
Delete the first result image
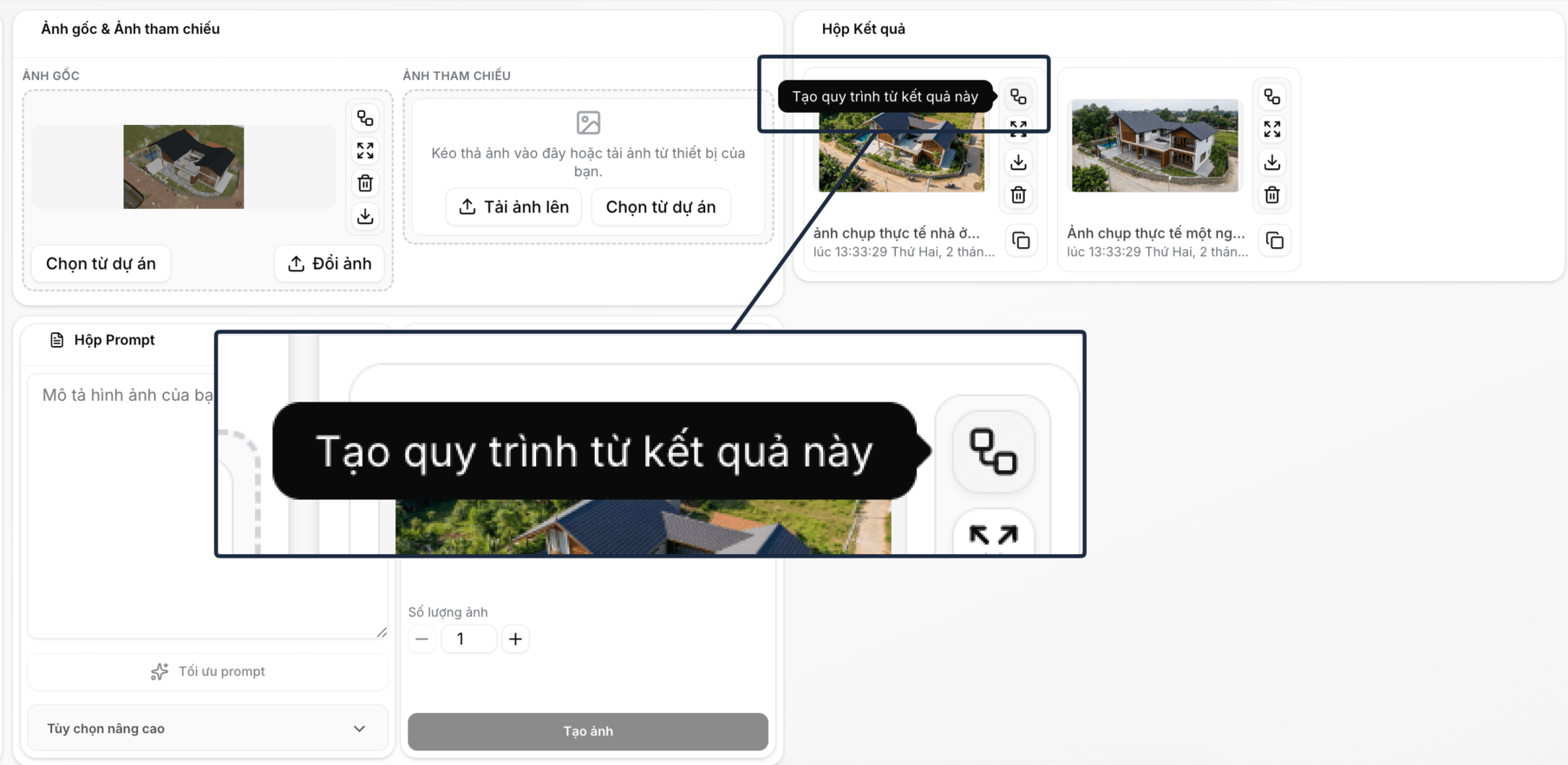point(1018,195)
